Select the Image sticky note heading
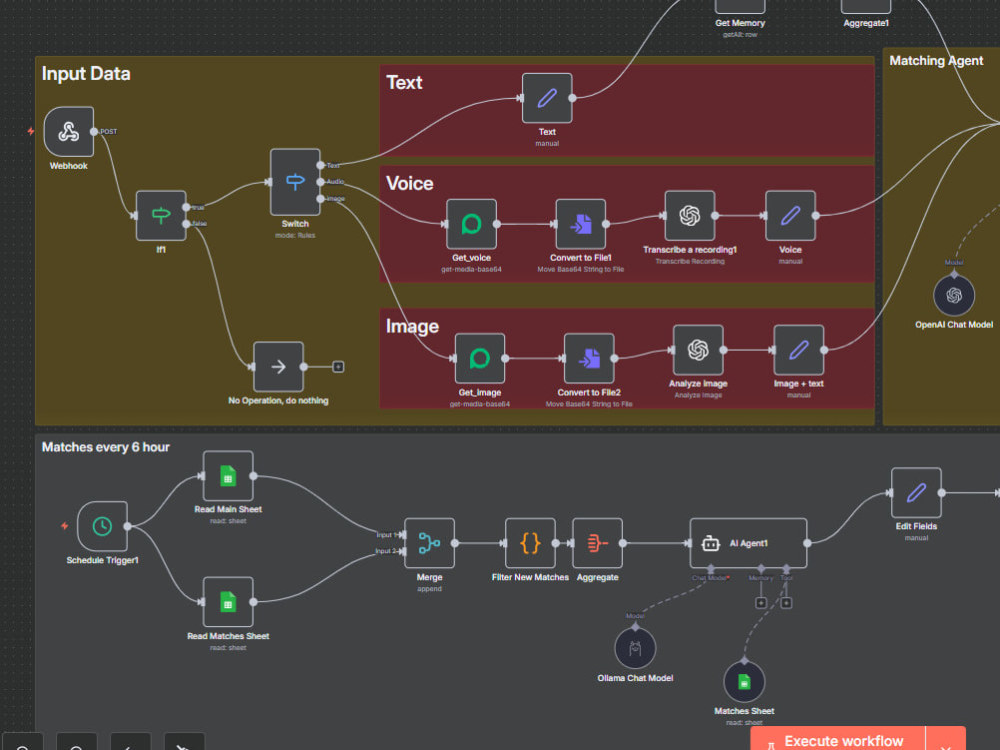This screenshot has width=1000, height=750. coord(412,327)
